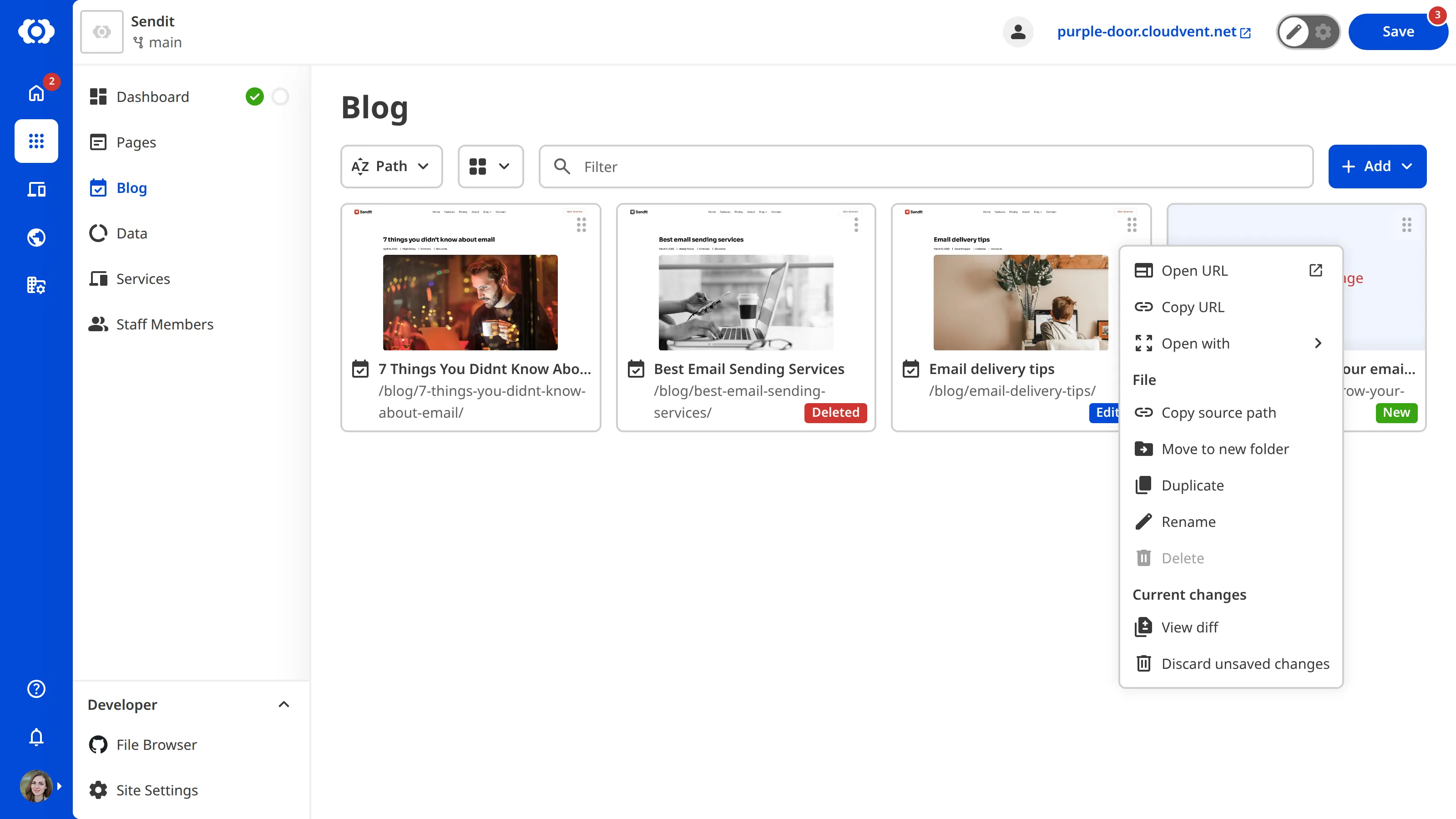Click the Open URL external link icon

1316,270
